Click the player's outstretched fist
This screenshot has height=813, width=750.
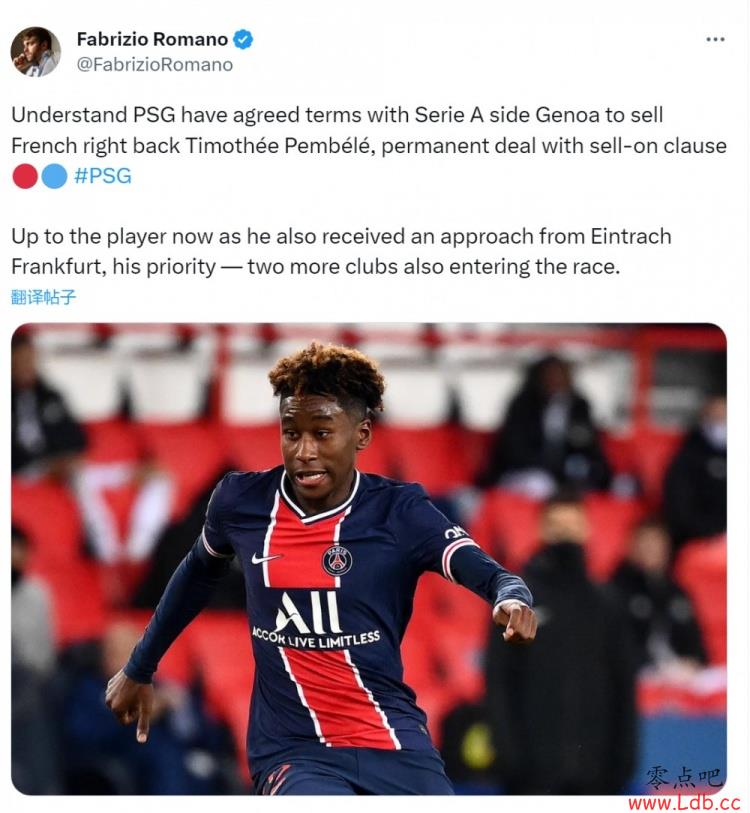pyautogui.click(x=515, y=621)
